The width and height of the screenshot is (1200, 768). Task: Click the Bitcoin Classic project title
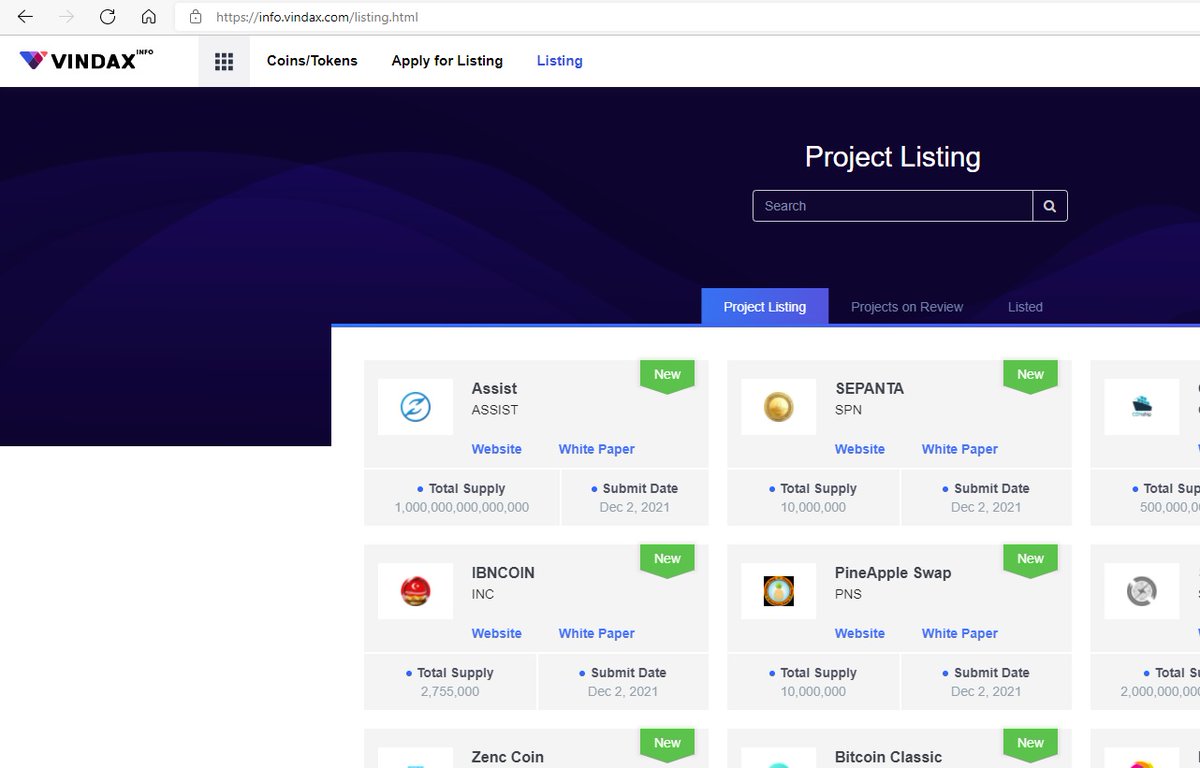click(x=889, y=757)
